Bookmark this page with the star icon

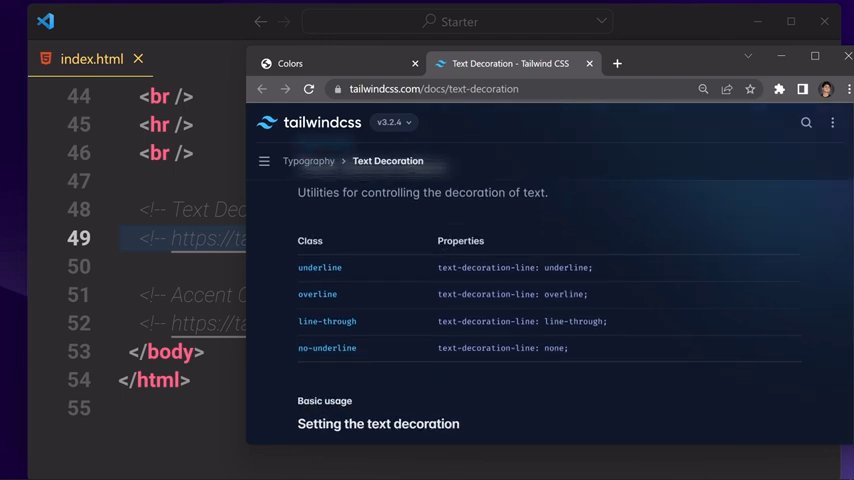(x=750, y=89)
